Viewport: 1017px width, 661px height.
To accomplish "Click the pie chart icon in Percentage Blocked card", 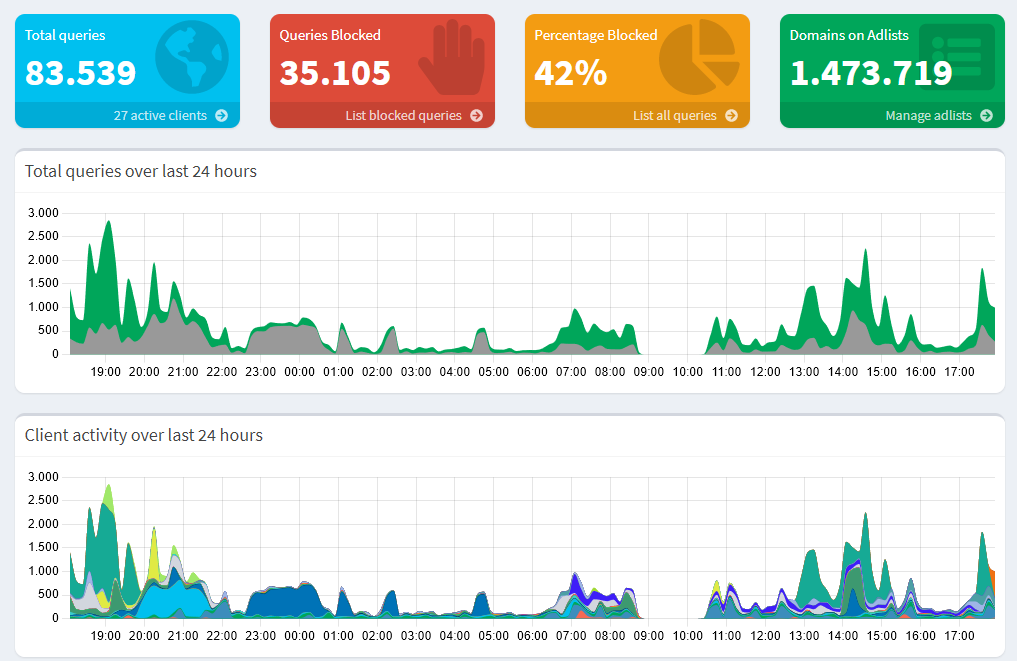I will (699, 57).
